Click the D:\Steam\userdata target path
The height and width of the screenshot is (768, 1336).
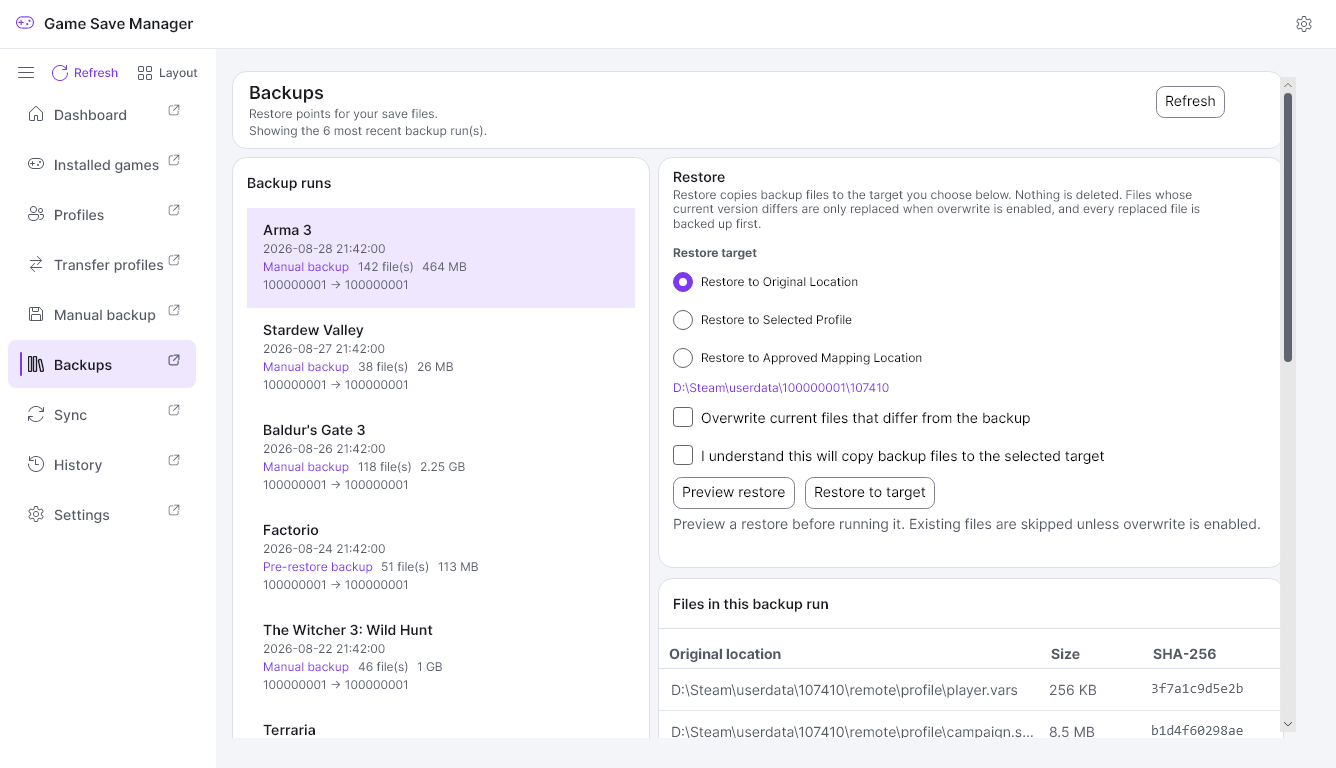point(781,388)
